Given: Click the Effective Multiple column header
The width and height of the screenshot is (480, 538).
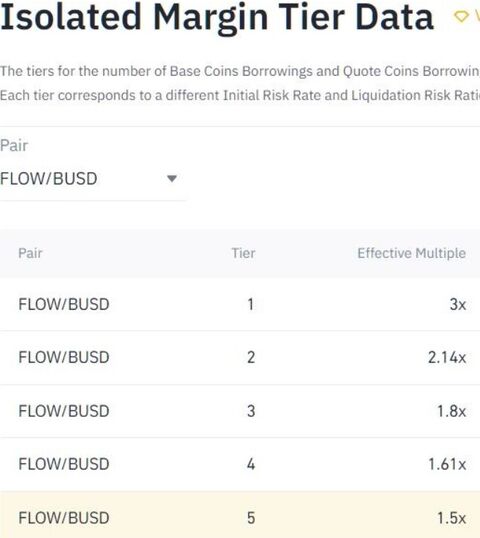Looking at the screenshot, I should pos(411,253).
